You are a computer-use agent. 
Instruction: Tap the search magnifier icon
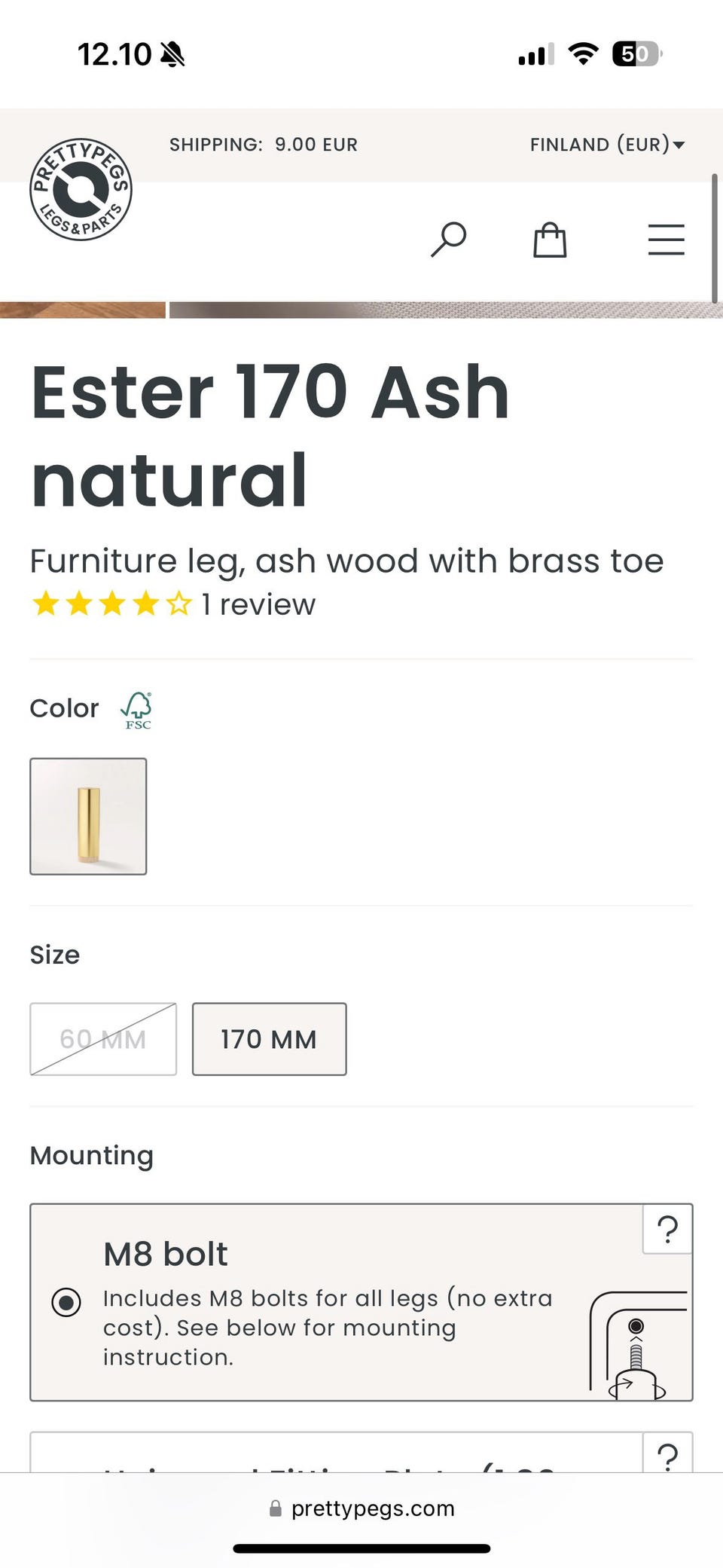click(x=448, y=240)
